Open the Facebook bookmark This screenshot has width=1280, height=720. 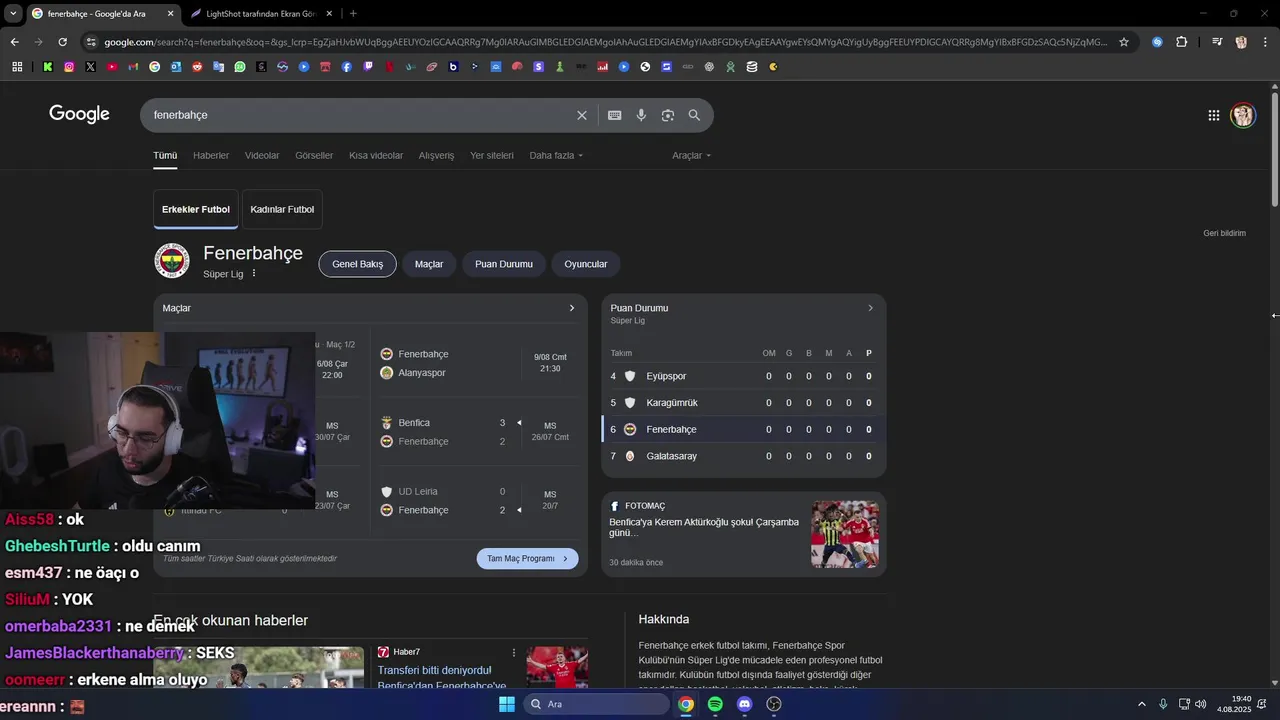tap(347, 67)
